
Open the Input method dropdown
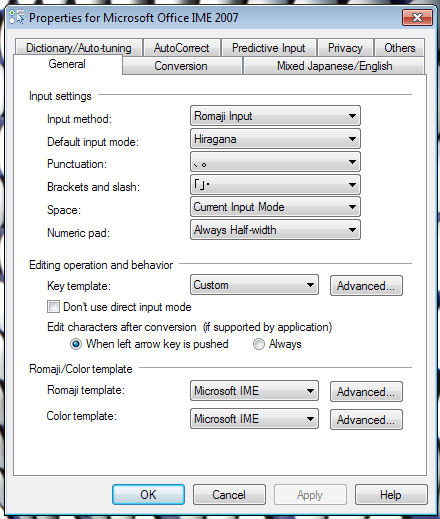[x=275, y=116]
